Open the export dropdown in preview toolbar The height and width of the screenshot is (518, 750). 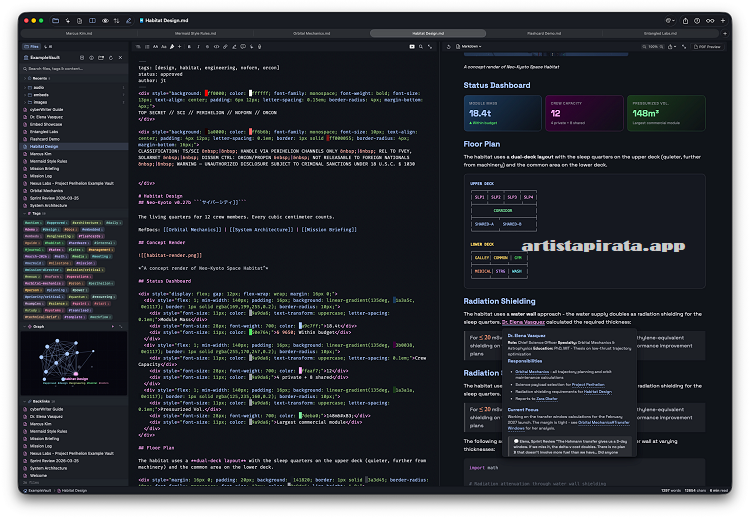[672, 46]
